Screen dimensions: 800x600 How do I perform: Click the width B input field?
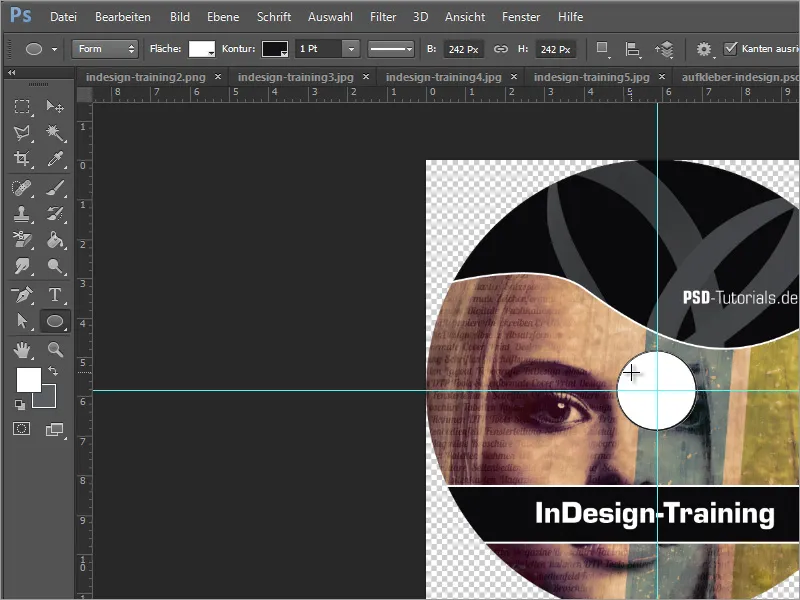click(x=463, y=49)
